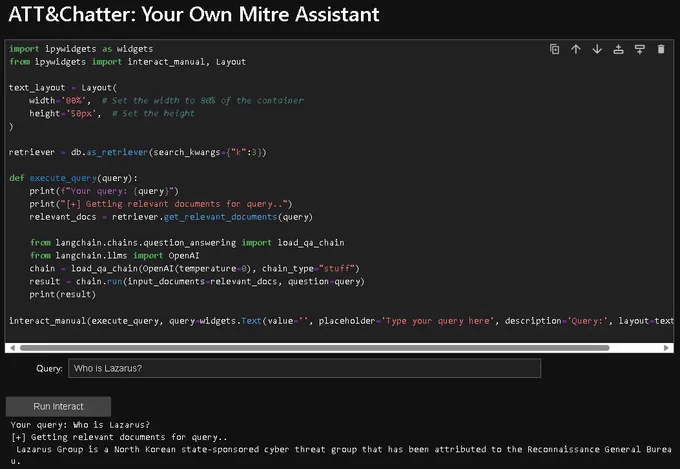Focus the Query text field

304,368
